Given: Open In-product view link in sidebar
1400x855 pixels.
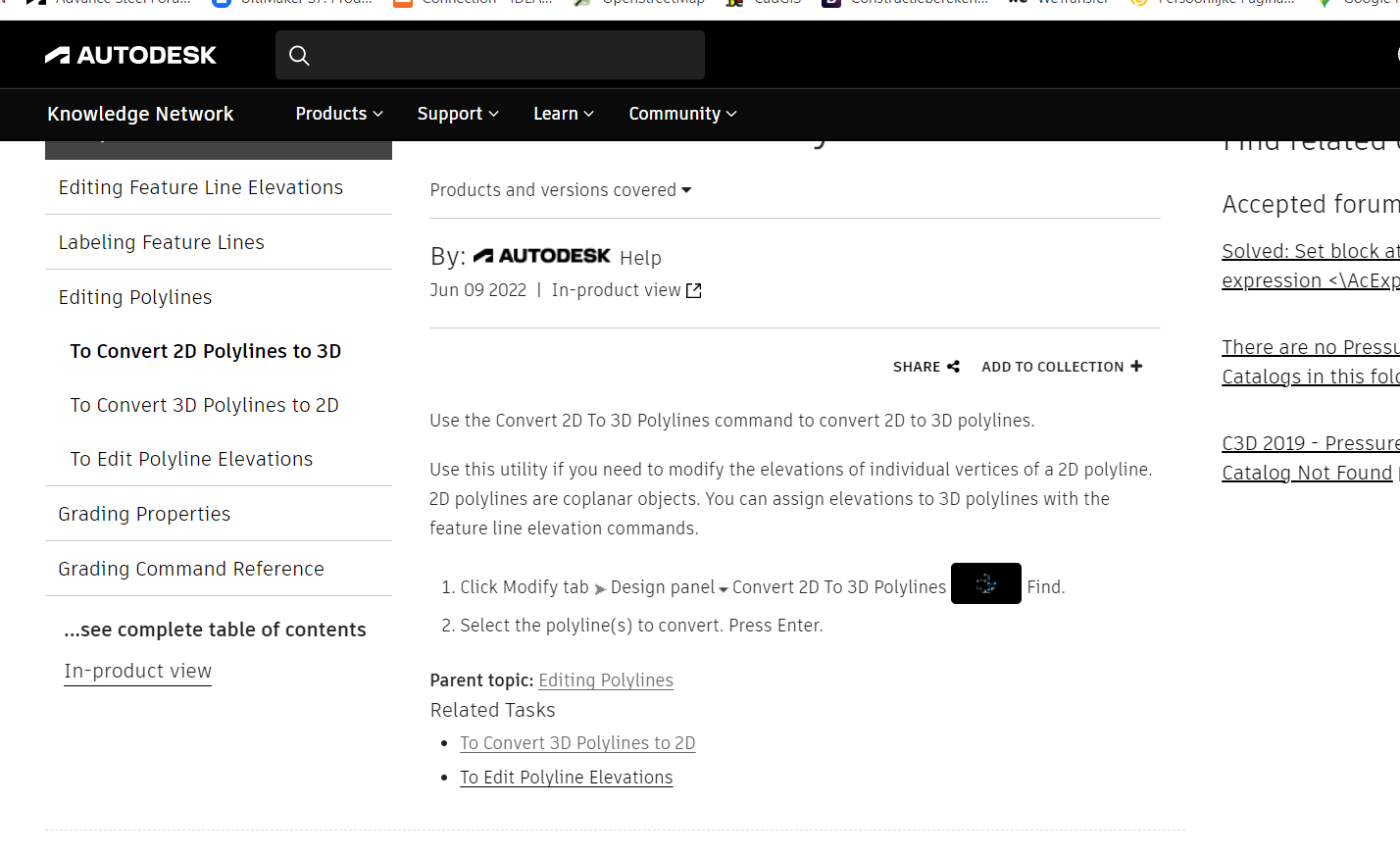Looking at the screenshot, I should 137,672.
